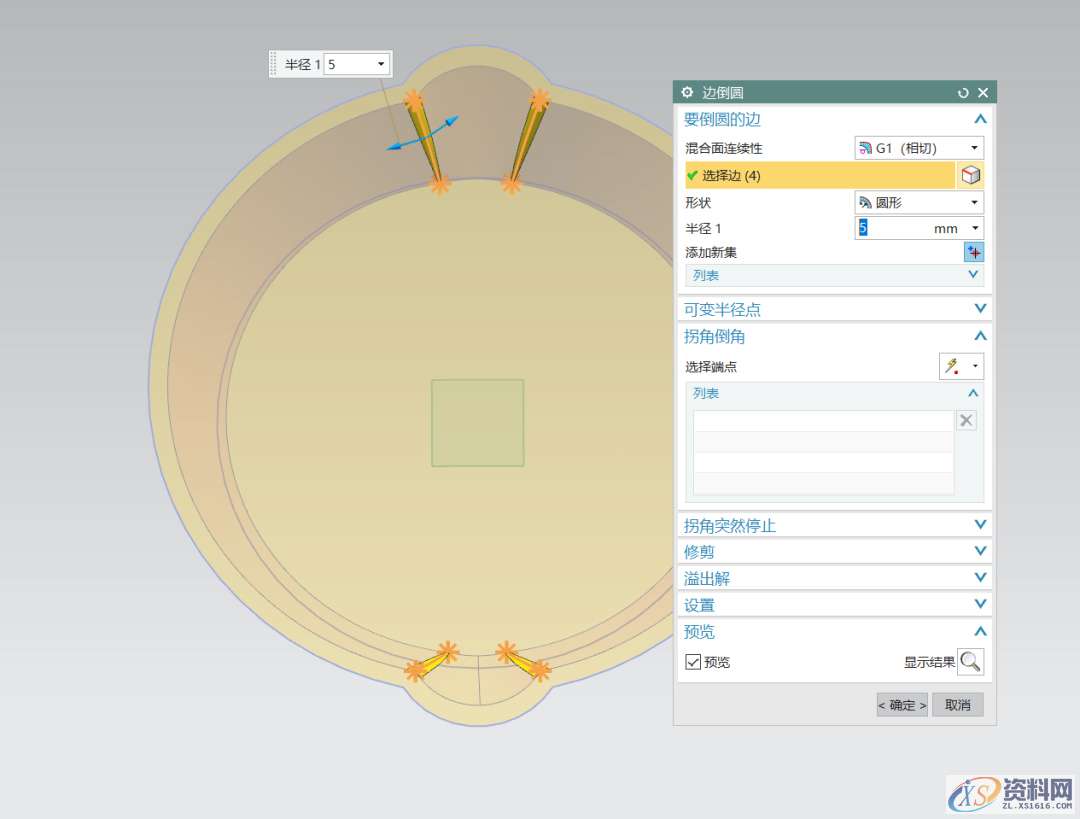Click the 添加新集 add set icon
The height and width of the screenshot is (819, 1080).
pyautogui.click(x=974, y=252)
